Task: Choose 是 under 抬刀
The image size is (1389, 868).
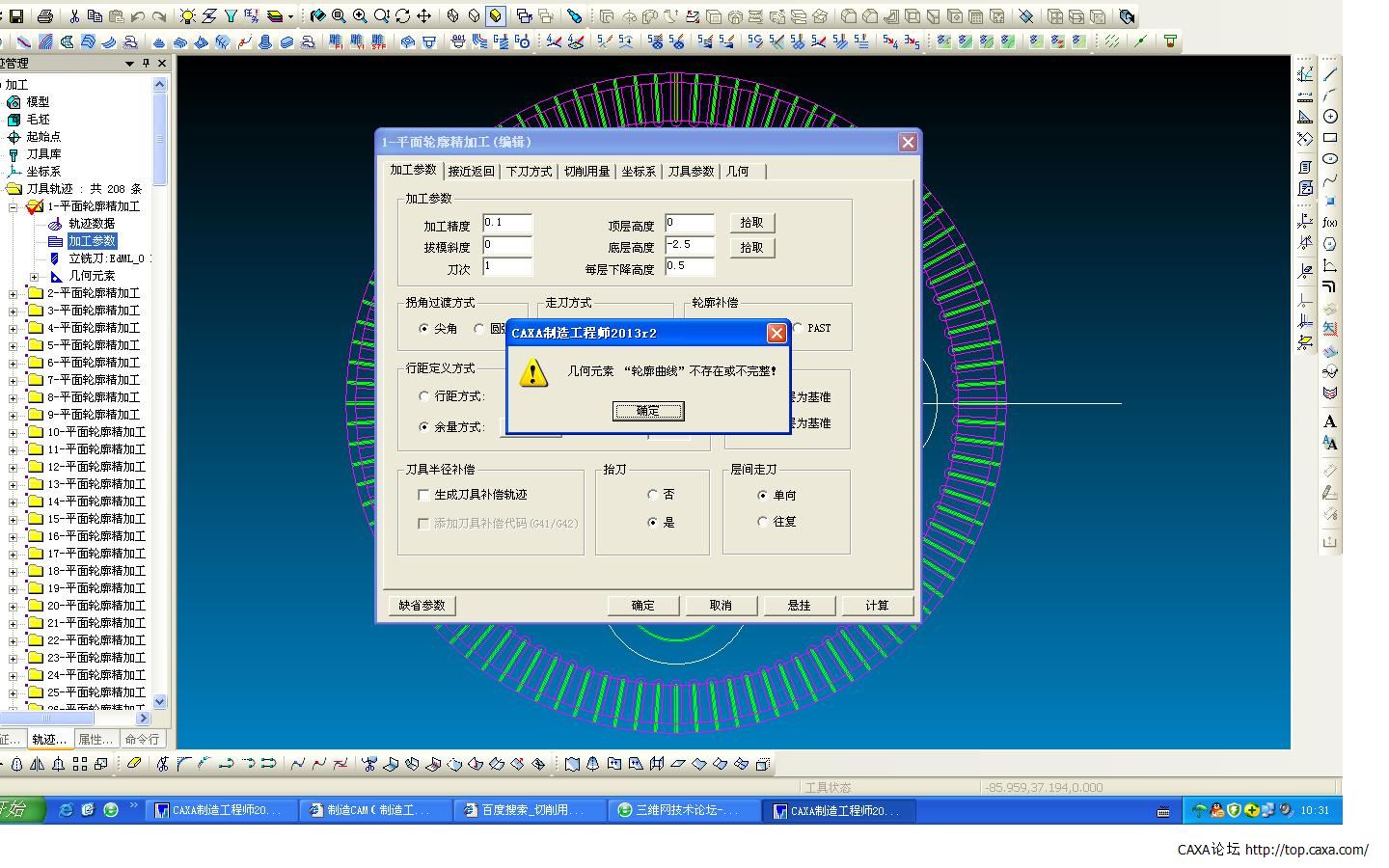Action: [x=654, y=523]
